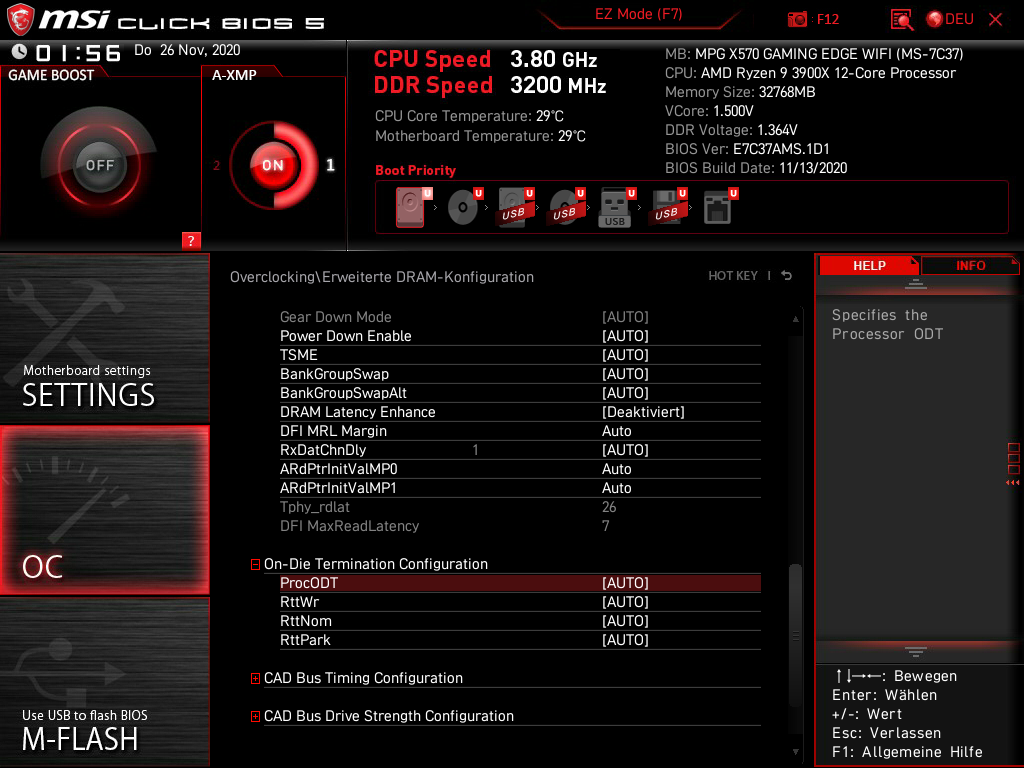1024x768 pixels.
Task: Expand CAD Bus Timing Configuration
Action: point(255,679)
